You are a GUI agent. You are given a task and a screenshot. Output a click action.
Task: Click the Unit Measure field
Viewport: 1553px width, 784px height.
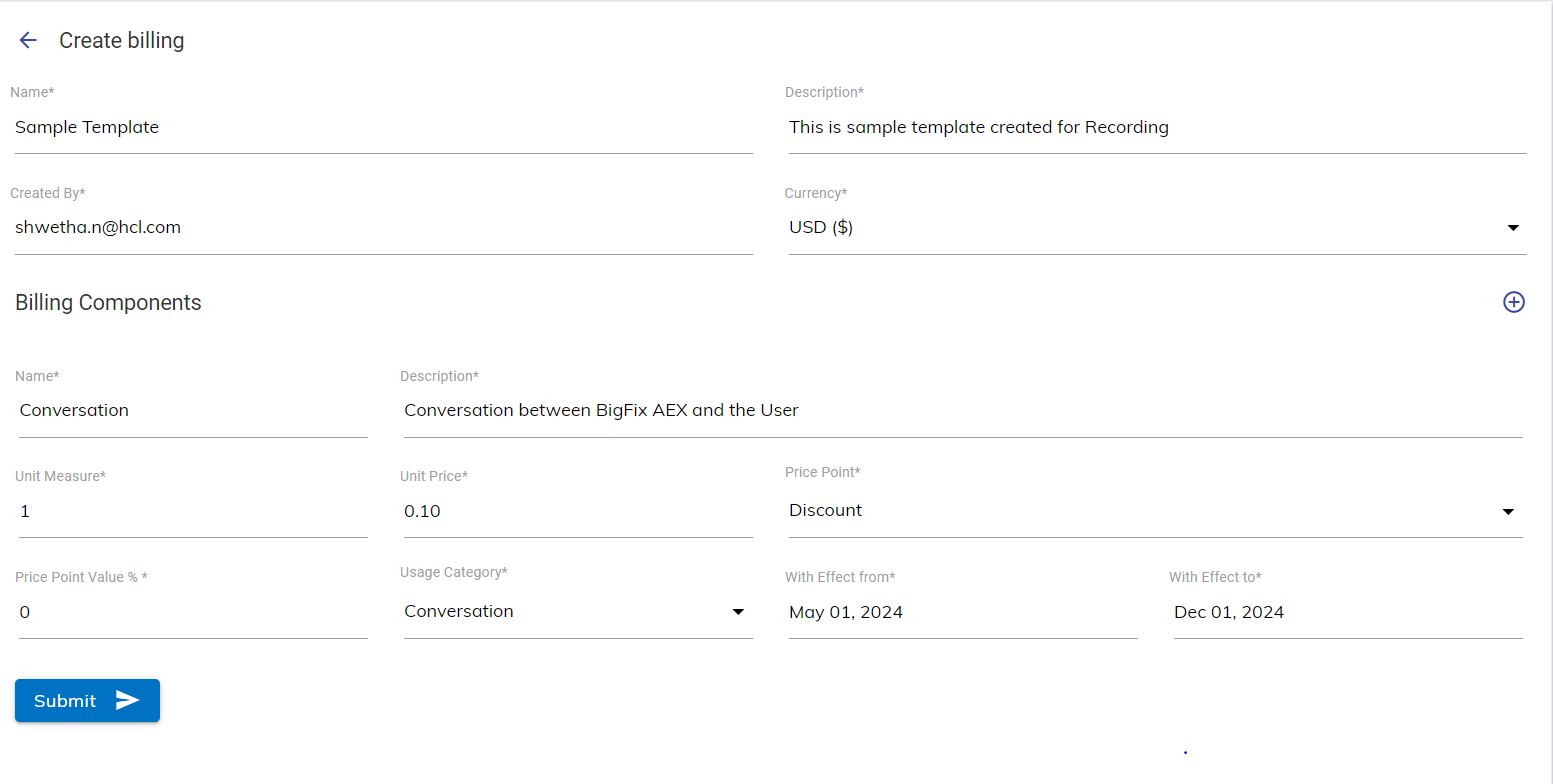pyautogui.click(x=193, y=512)
